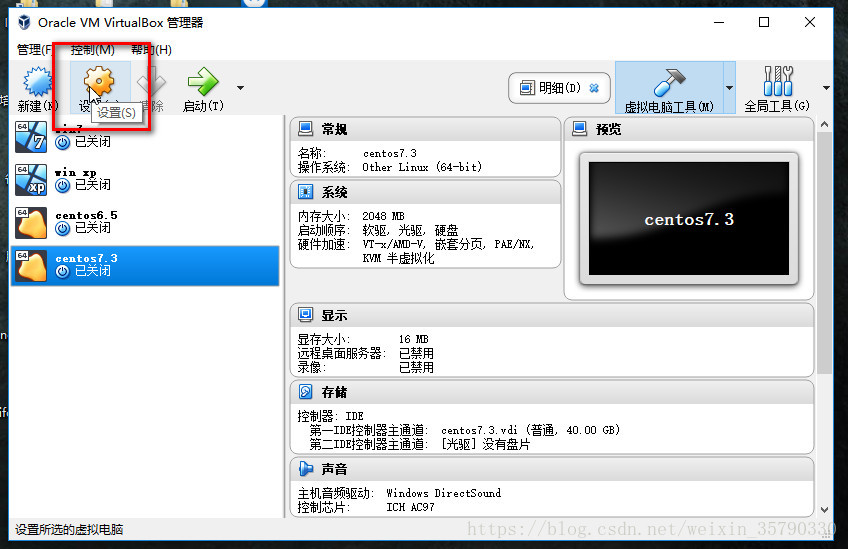Close the Details (明细) button via its small x icon
Screen dimensions: 848x549
pos(594,88)
